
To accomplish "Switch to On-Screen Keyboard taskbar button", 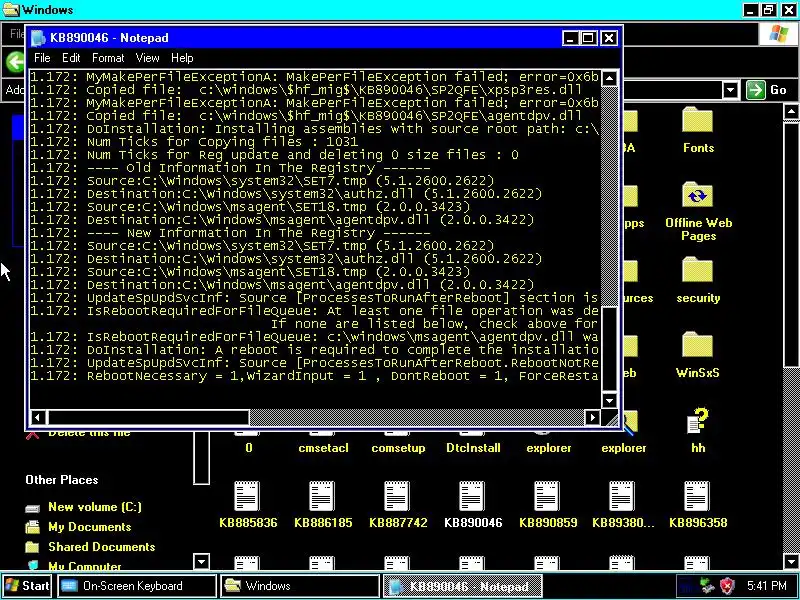I will coord(136,586).
